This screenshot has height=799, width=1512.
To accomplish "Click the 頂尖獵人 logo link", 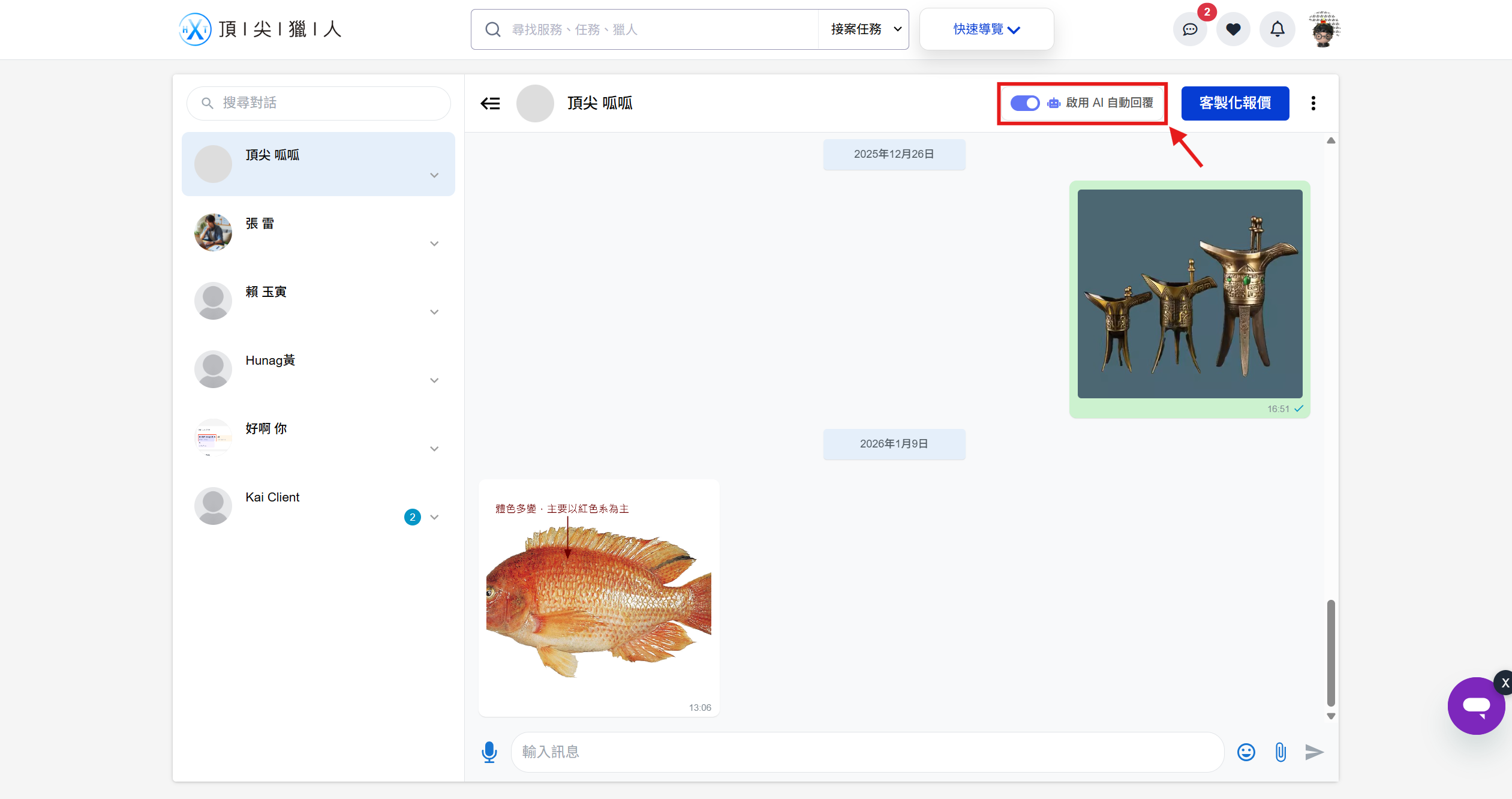I will (x=260, y=29).
